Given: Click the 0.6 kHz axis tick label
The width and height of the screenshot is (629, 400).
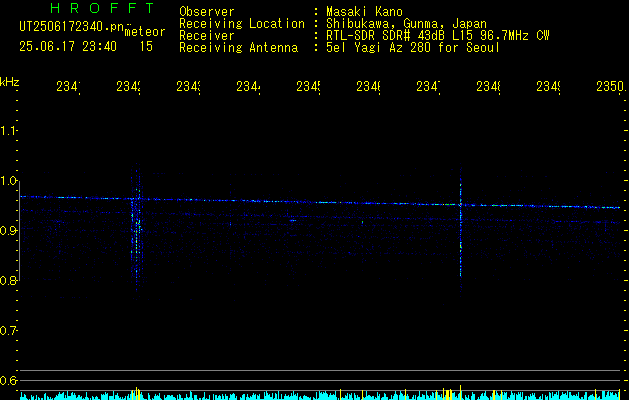Looking at the screenshot, I should [8, 380].
